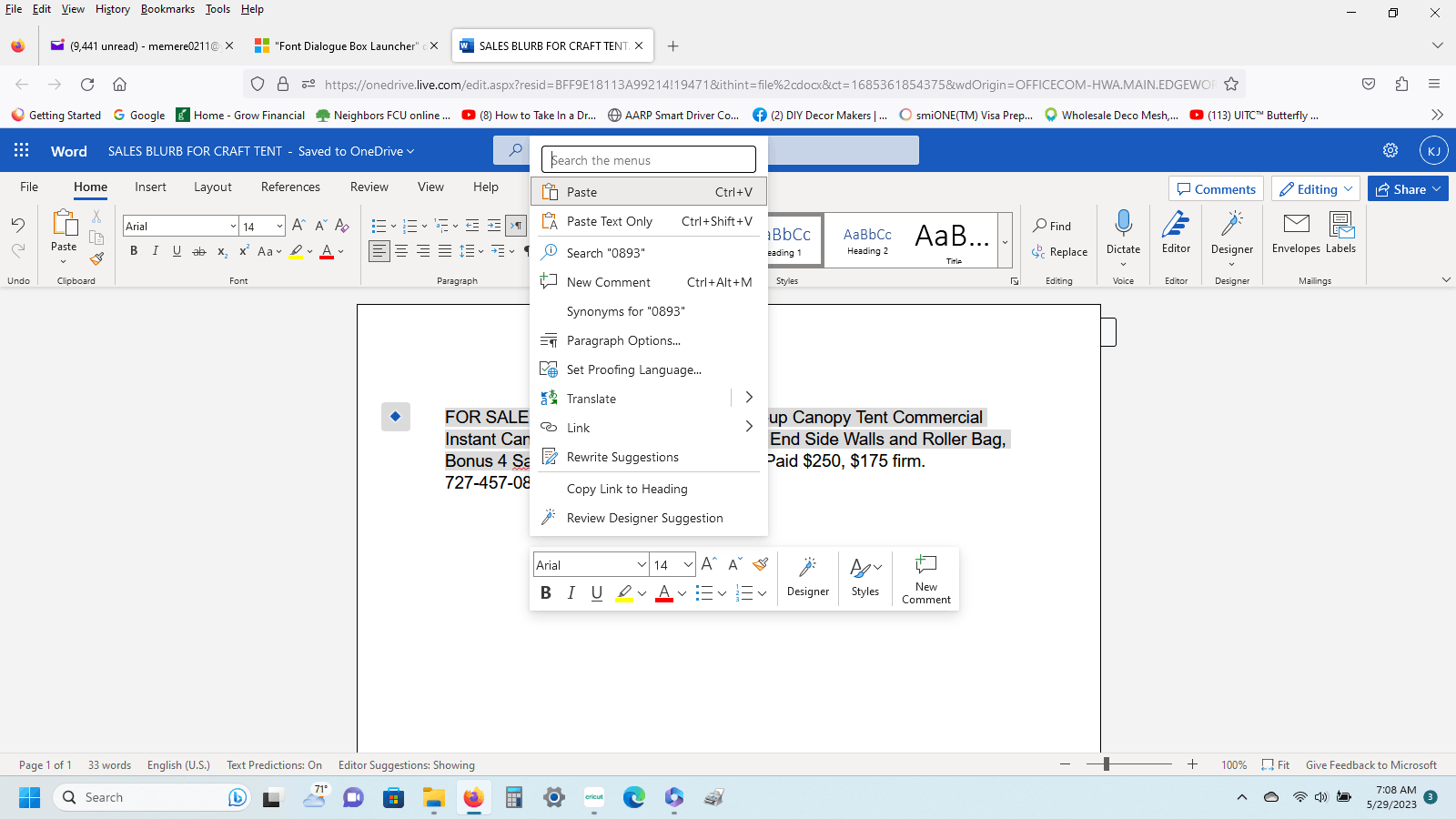Screen dimensions: 1456x819
Task: Select the Find icon in the Editing group
Action: click(x=1054, y=225)
